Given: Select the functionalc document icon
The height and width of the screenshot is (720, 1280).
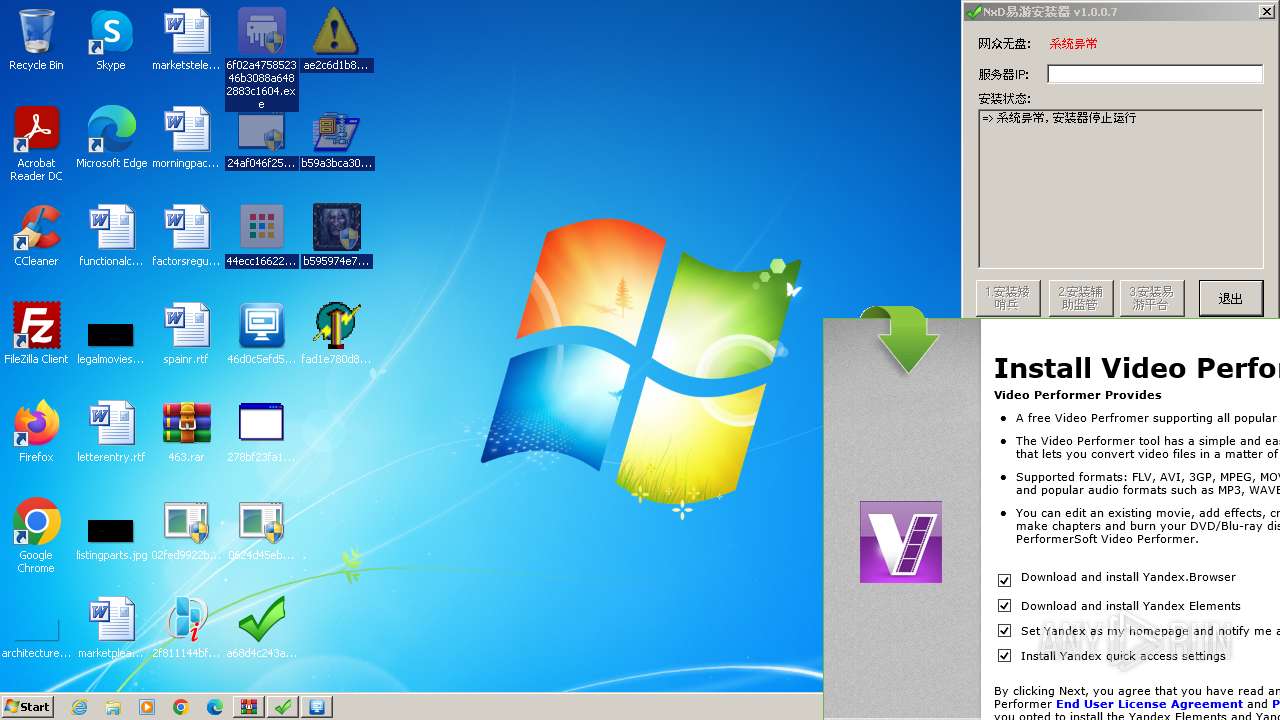Looking at the screenshot, I should click(x=111, y=236).
